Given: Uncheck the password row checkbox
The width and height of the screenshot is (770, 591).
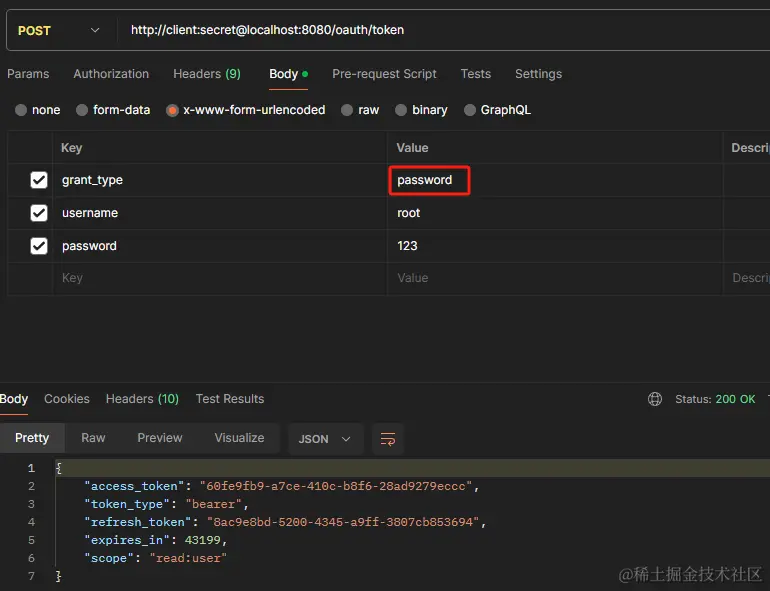Looking at the screenshot, I should 39,246.
